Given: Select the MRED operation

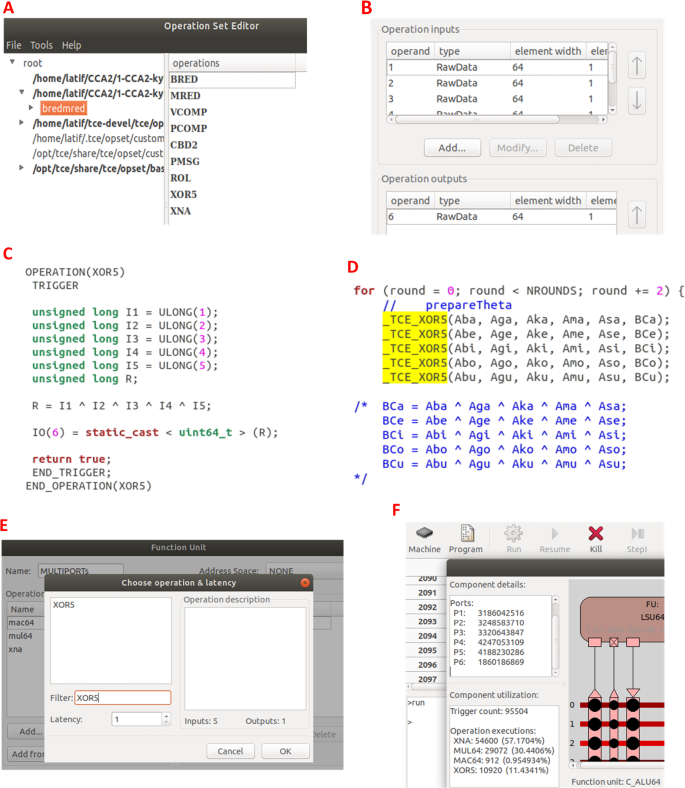Looking at the screenshot, I should pos(185,95).
